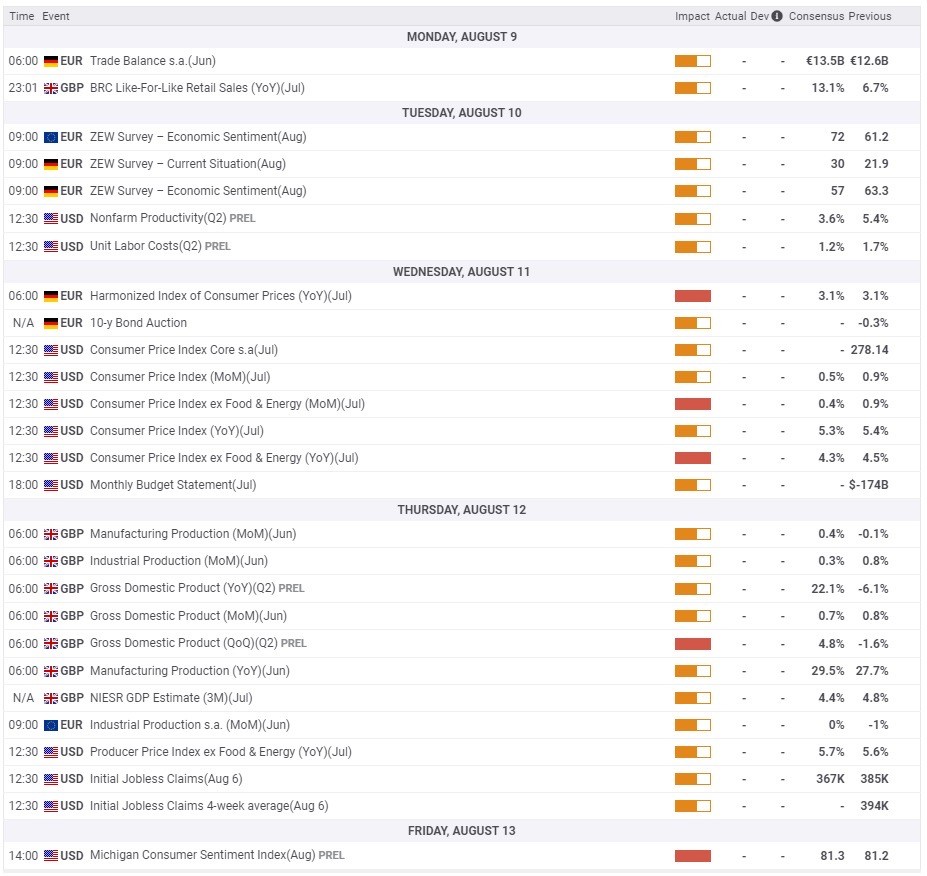Click red impact bar for GDP (QoQ)(Q2)
Image resolution: width=927 pixels, height=876 pixels.
pyautogui.click(x=692, y=644)
